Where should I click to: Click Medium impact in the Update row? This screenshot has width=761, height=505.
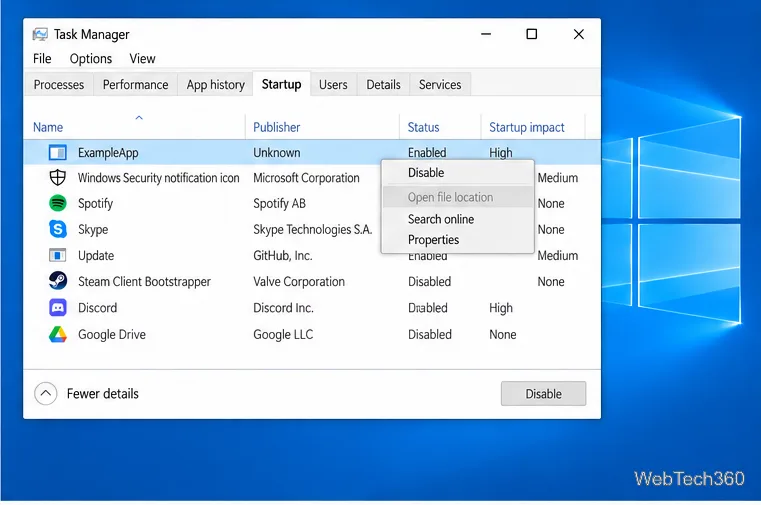tap(558, 256)
